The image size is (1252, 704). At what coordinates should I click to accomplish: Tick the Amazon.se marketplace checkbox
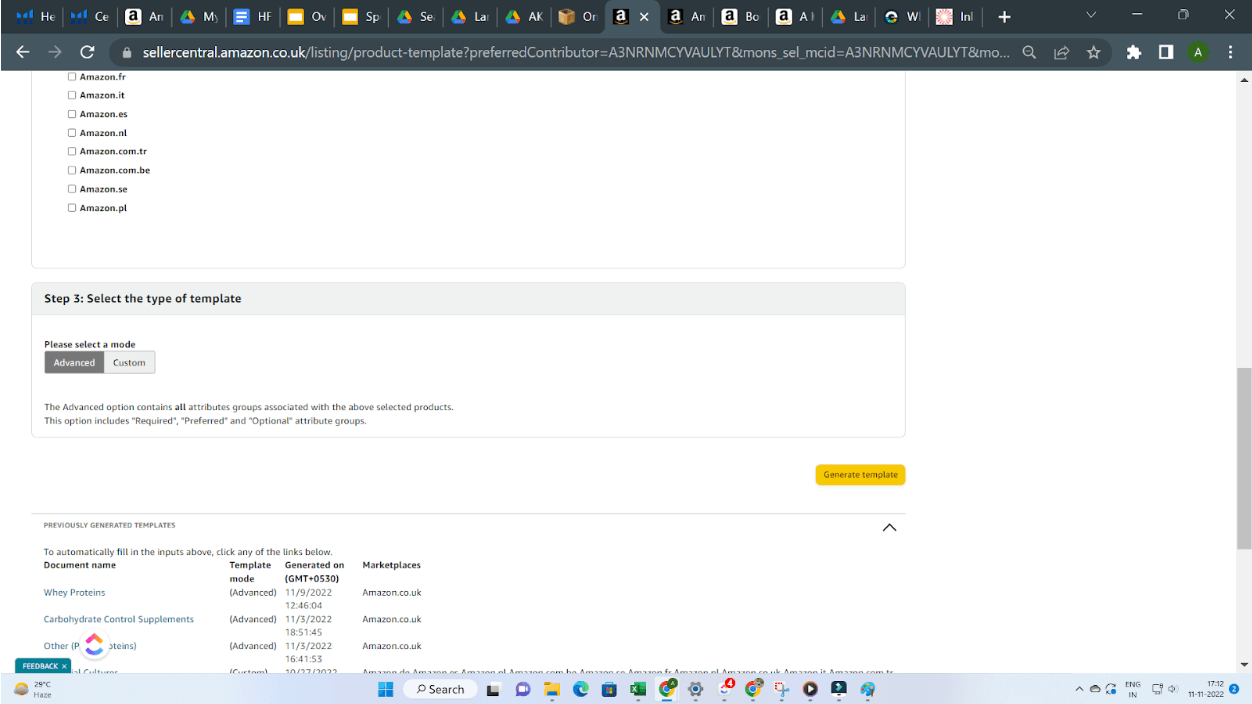coord(72,189)
